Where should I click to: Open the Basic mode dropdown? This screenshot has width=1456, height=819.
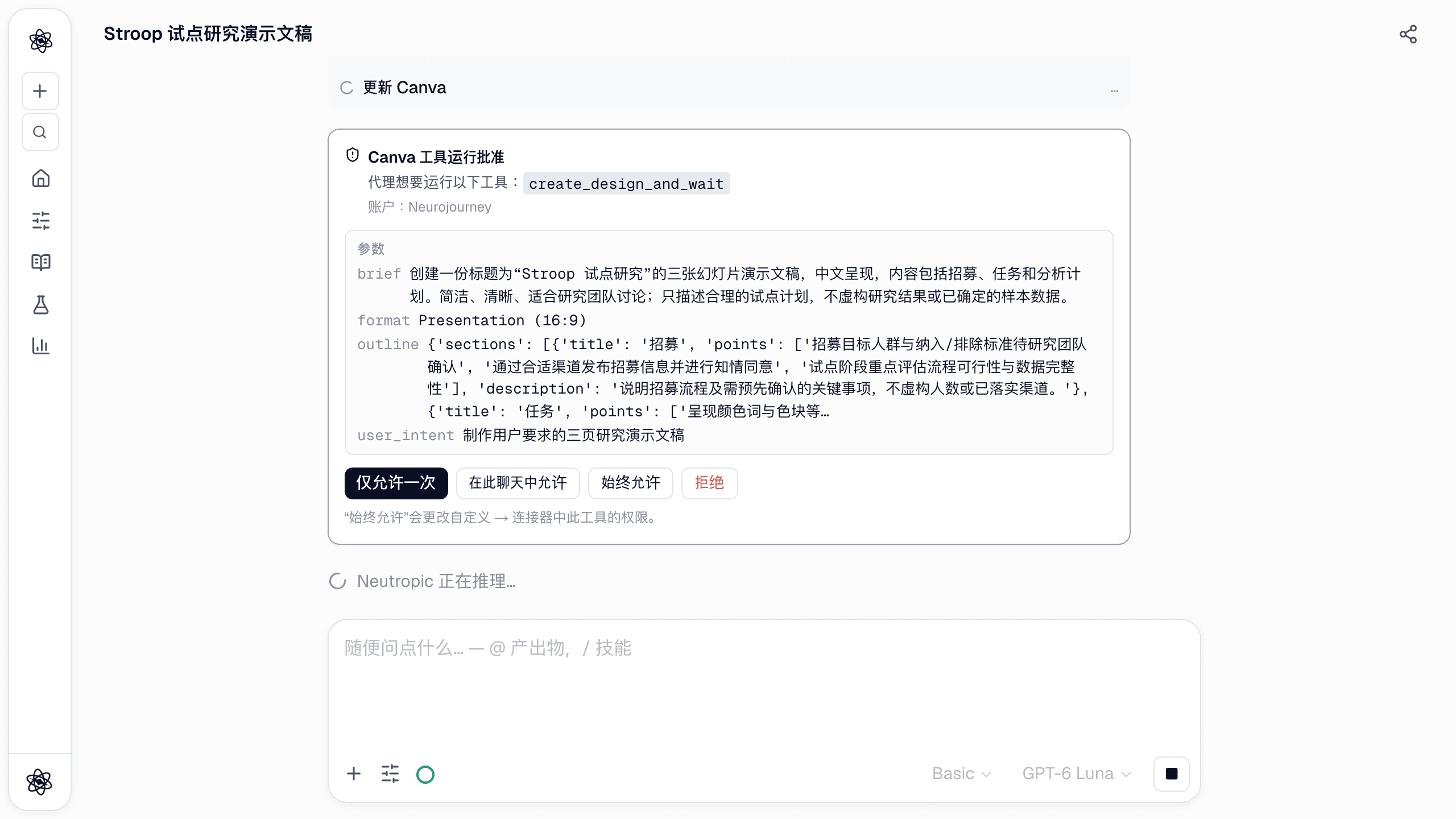click(x=961, y=773)
